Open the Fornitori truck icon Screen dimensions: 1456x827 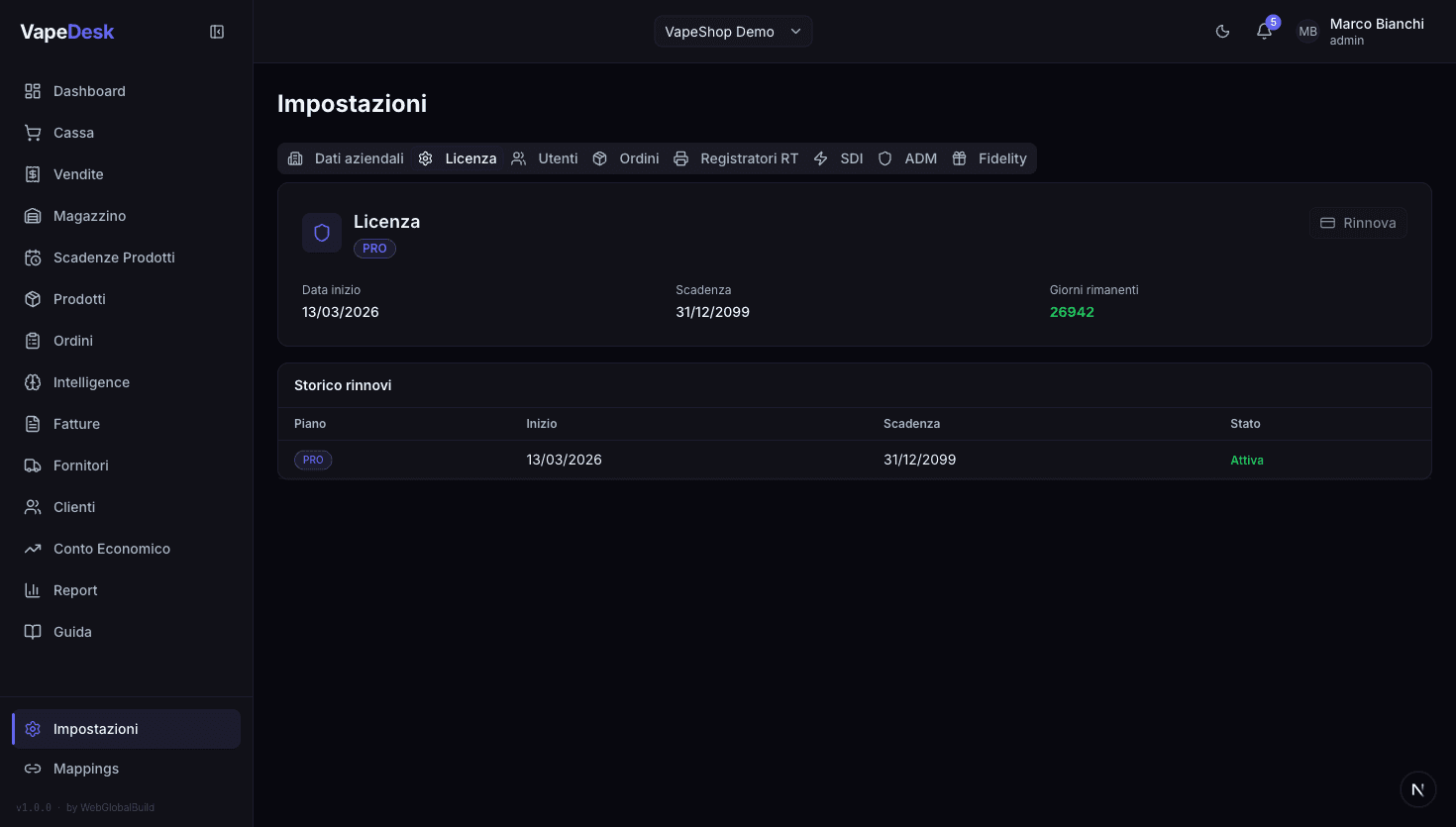33,465
